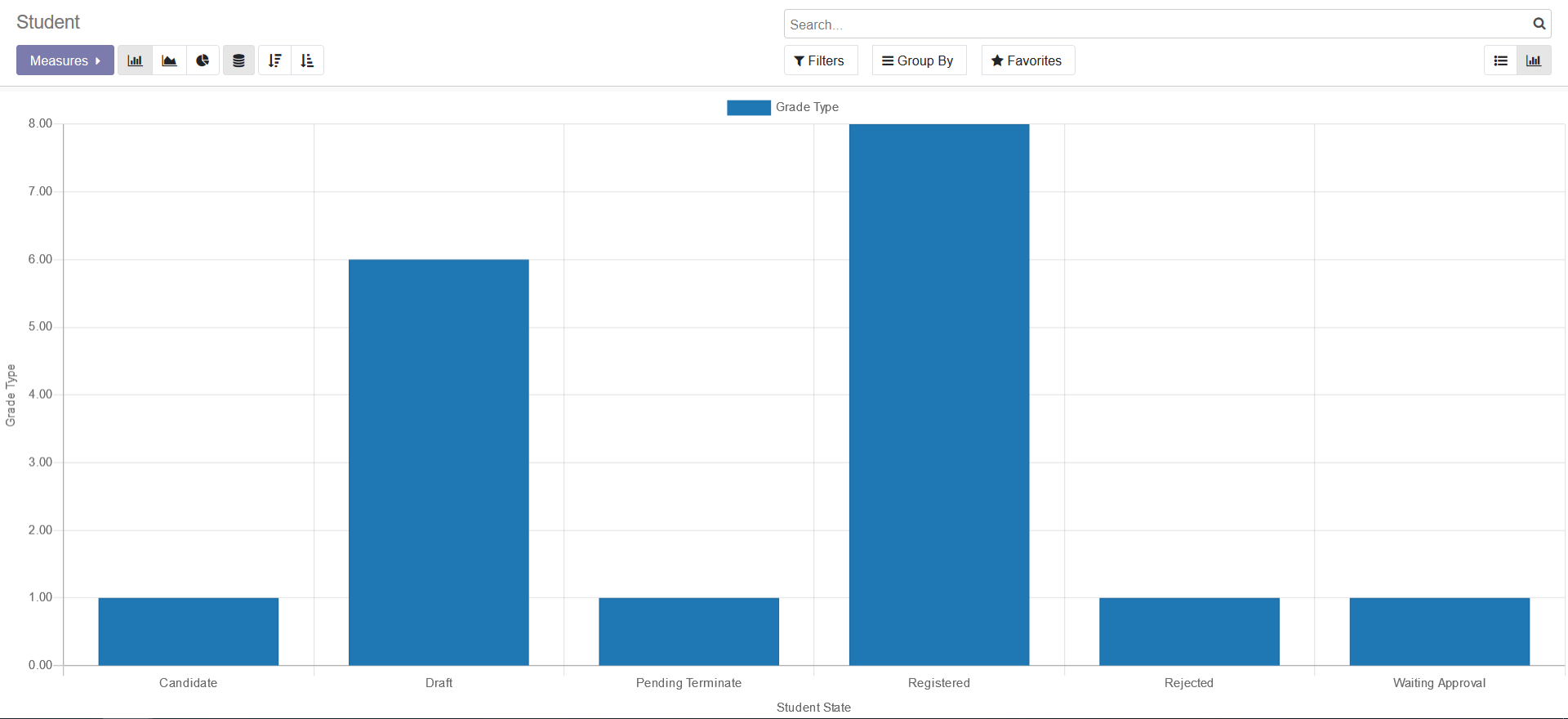Toggle the stacked chart option
Image resolution: width=1568 pixels, height=719 pixels.
(x=238, y=60)
